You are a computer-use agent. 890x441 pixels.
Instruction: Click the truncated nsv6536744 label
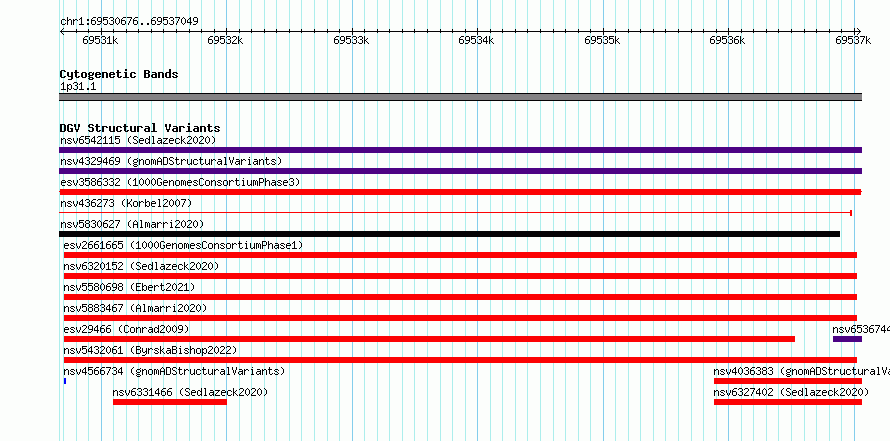[860, 329]
